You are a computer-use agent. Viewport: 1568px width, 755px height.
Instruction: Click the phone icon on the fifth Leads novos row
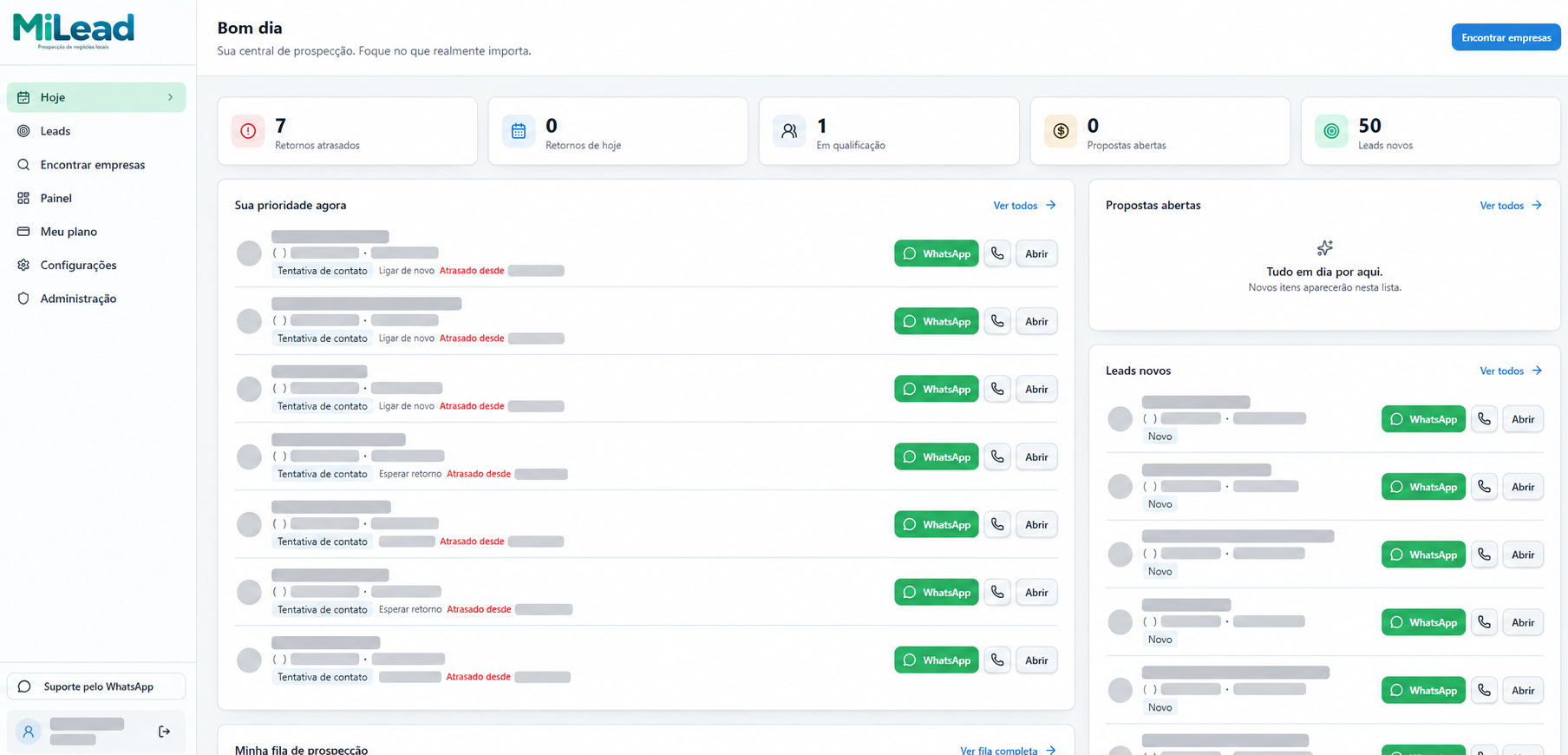coord(1484,690)
